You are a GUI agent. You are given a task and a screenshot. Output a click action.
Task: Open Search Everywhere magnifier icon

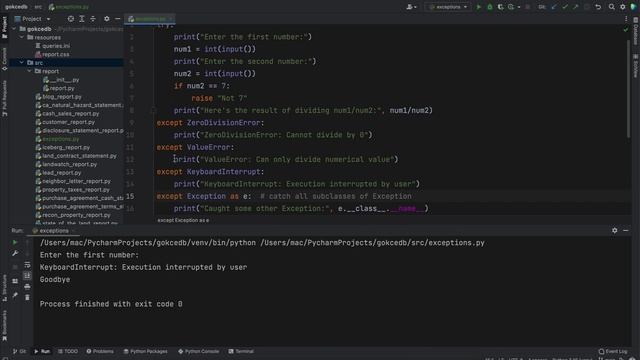pyautogui.click(x=611, y=7)
